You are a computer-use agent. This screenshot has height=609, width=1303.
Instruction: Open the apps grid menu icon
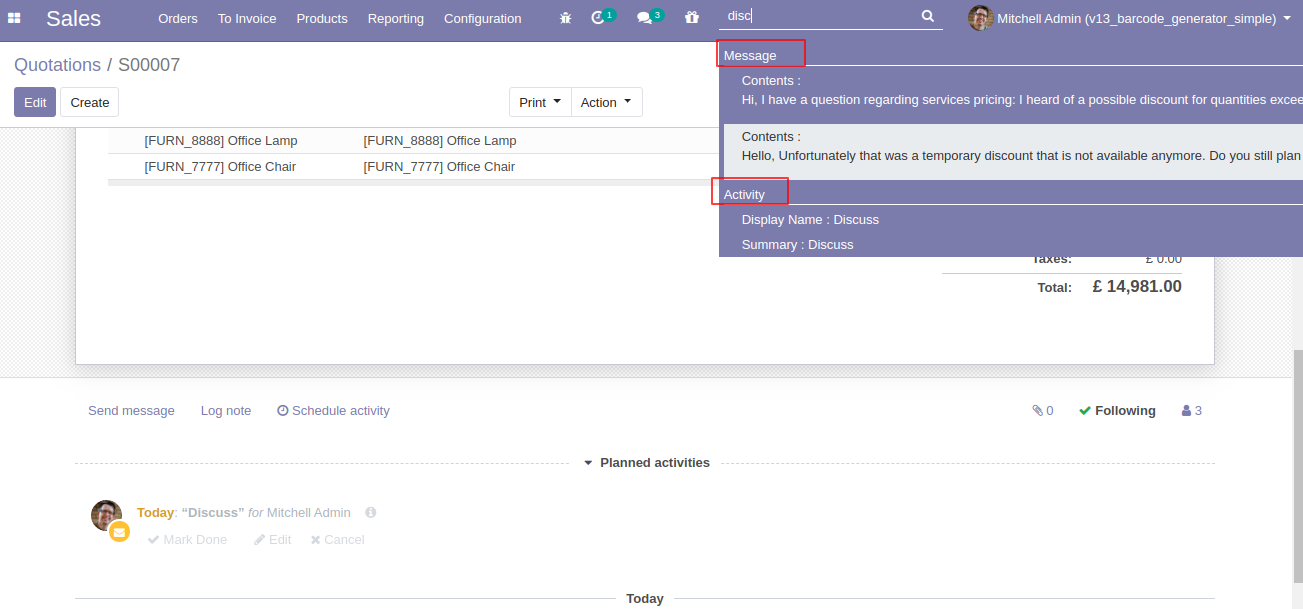point(14,18)
